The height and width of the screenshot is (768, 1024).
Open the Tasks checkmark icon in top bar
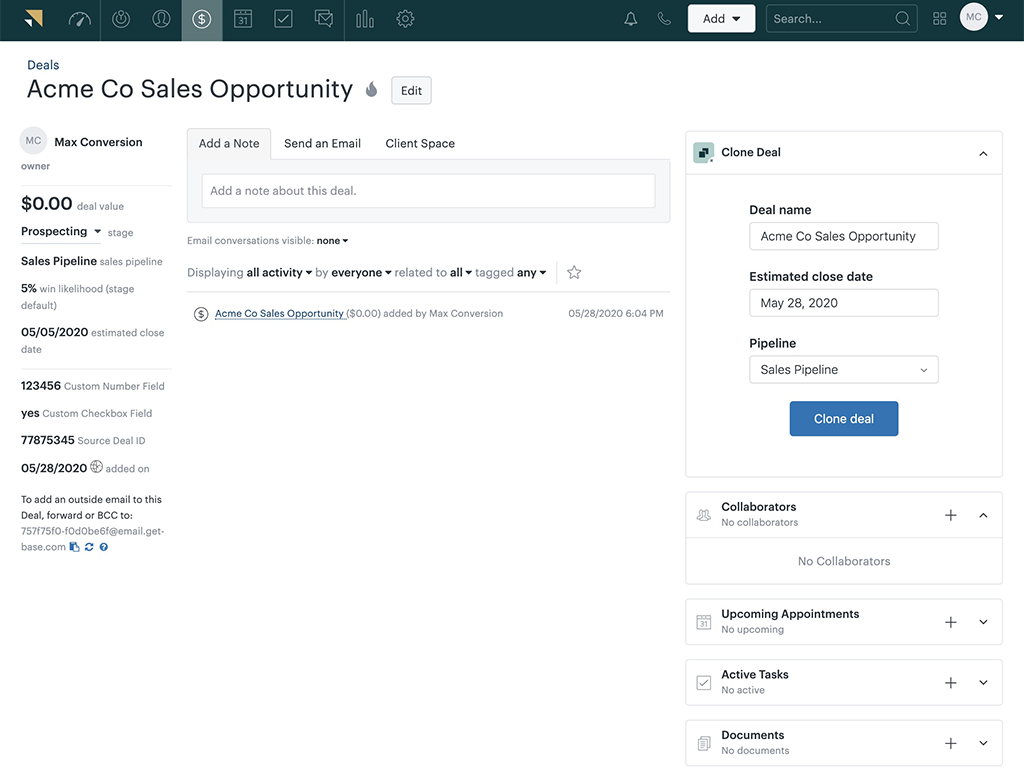(x=283, y=19)
